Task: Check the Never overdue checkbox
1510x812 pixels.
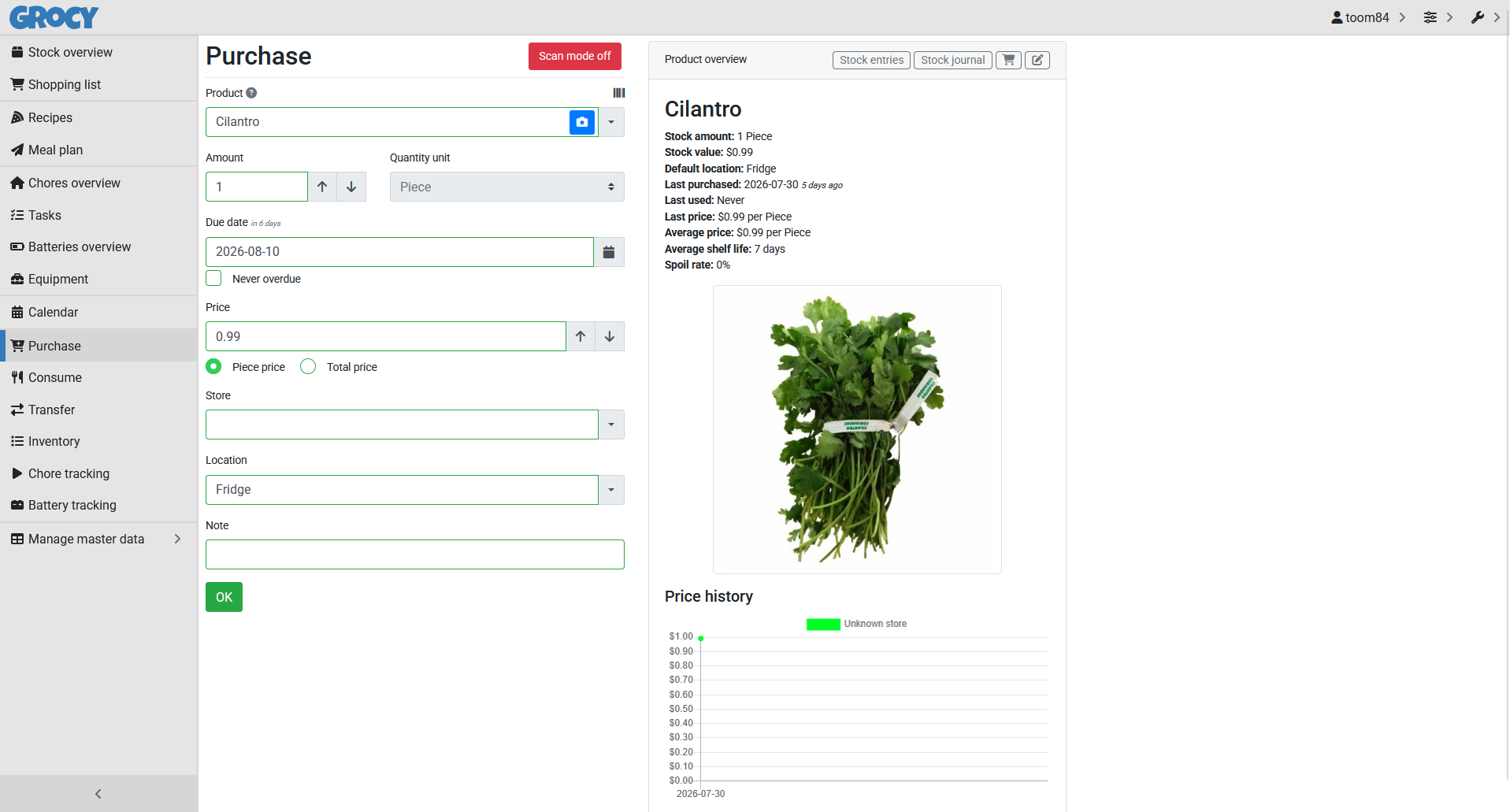Action: coord(213,278)
